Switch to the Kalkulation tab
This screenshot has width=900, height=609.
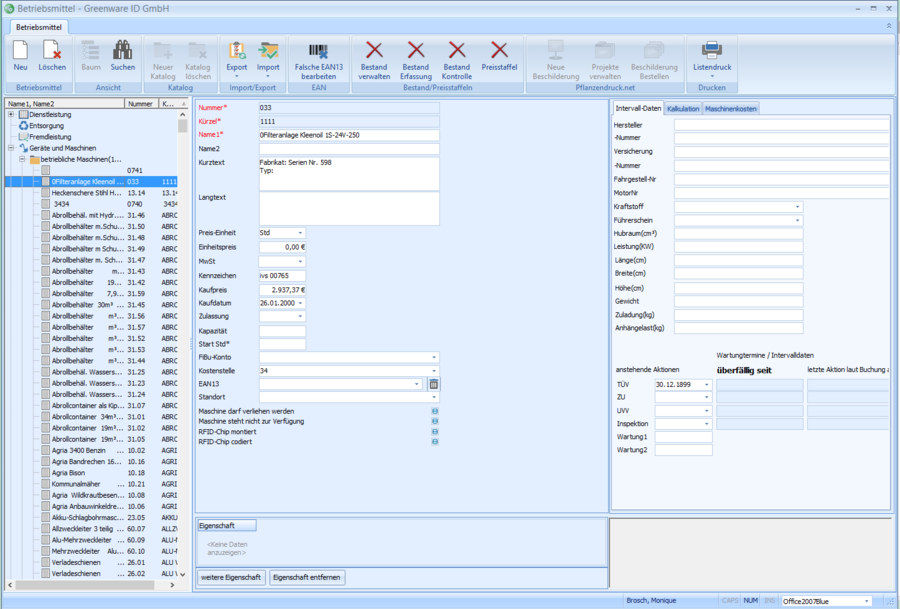(x=683, y=108)
